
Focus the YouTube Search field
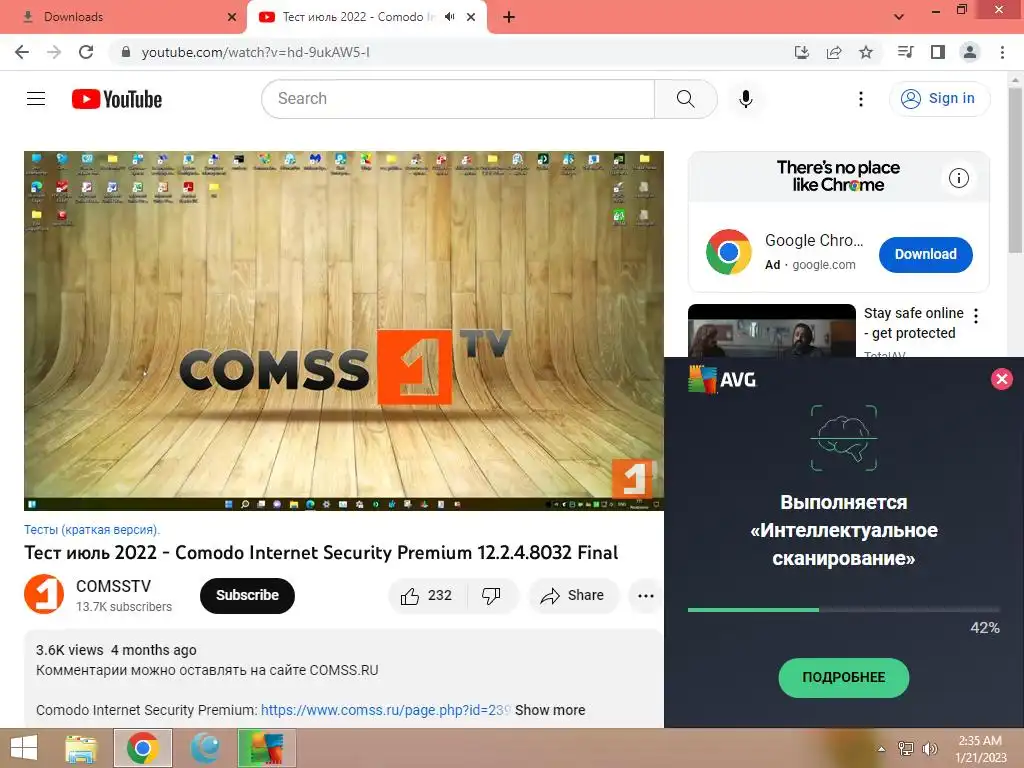click(x=458, y=99)
